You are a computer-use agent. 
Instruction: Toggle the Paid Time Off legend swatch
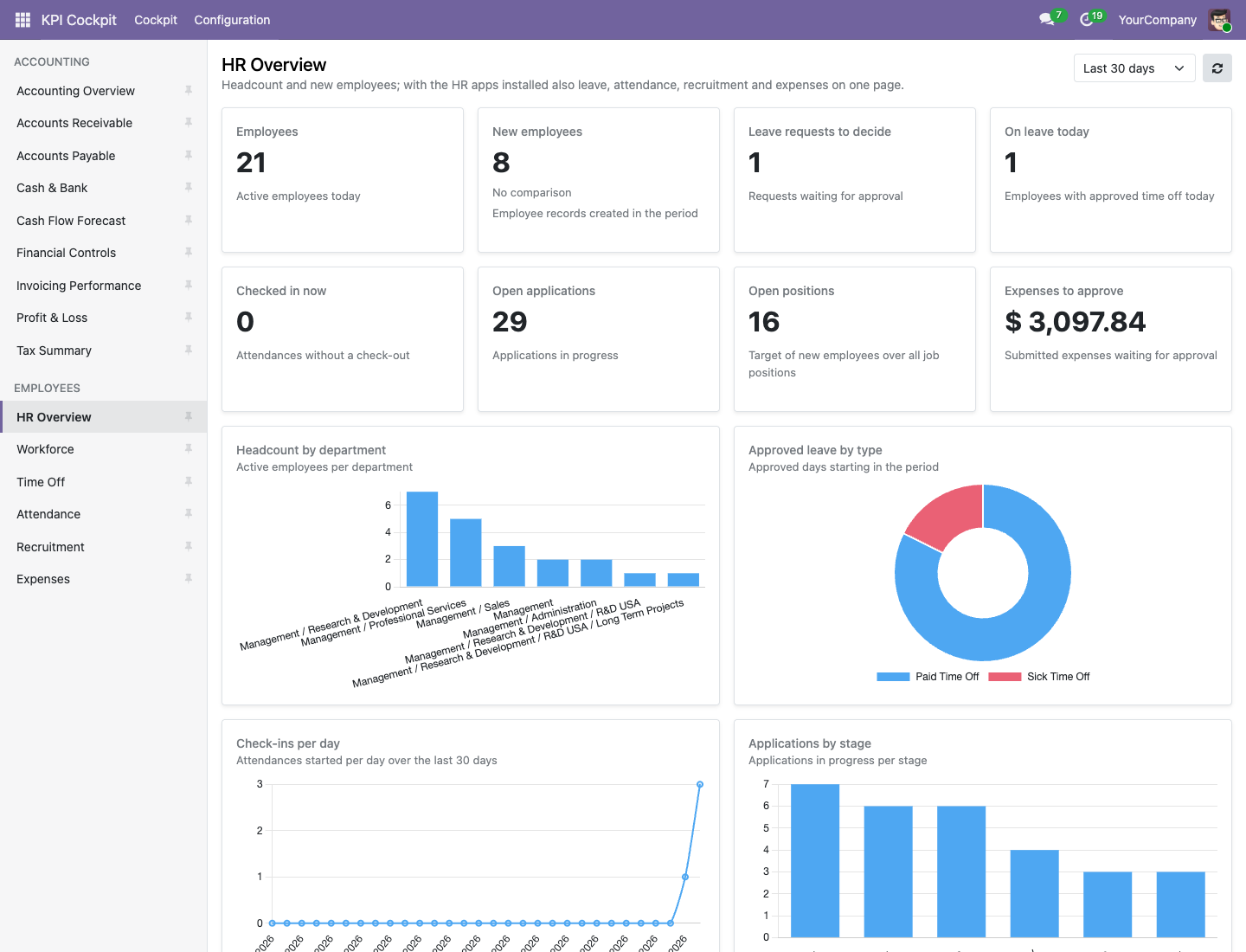(893, 677)
